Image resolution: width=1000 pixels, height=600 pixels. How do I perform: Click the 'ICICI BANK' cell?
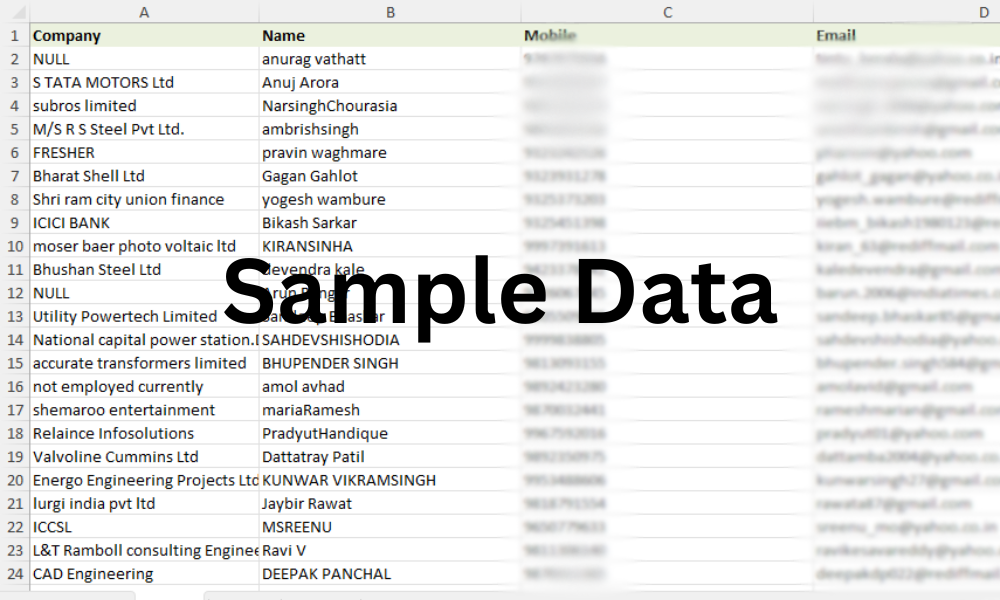(144, 223)
